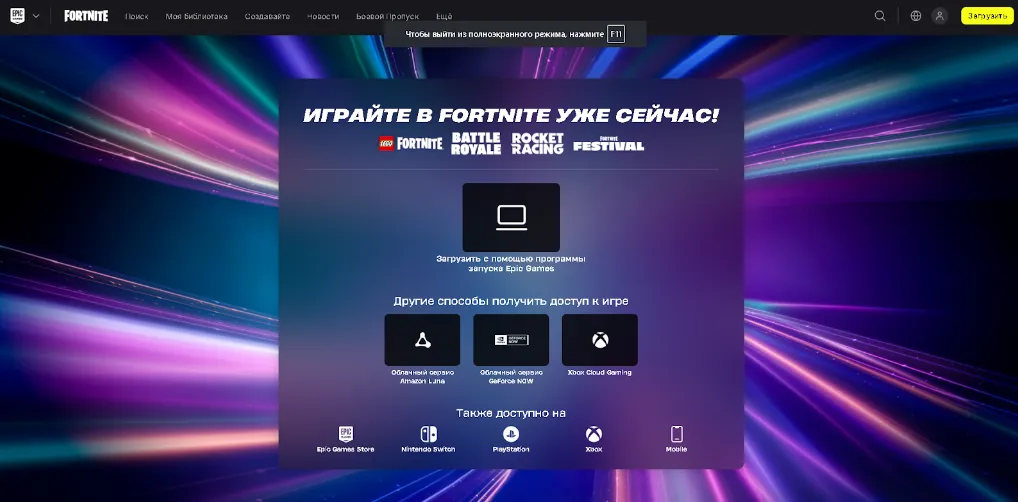Viewport: 1018px width, 502px height.
Task: Click Облачный сервис Amazon Luna label
Action: point(422,377)
